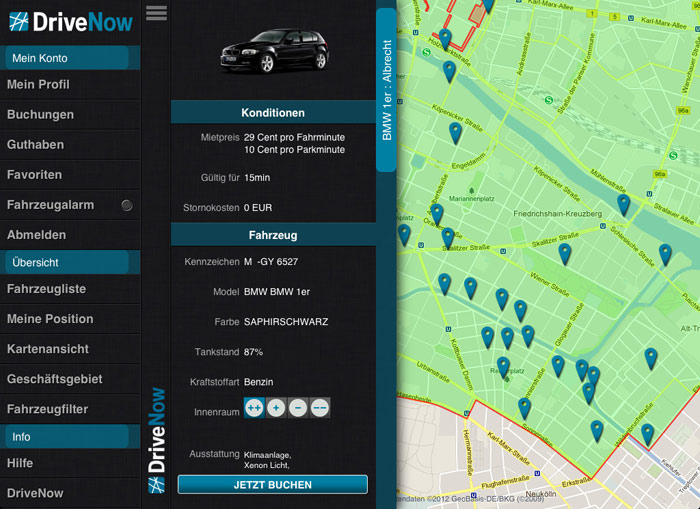This screenshot has width=700, height=509.
Task: Select the car pin right of Skalitzer Straße label
Action: (564, 254)
